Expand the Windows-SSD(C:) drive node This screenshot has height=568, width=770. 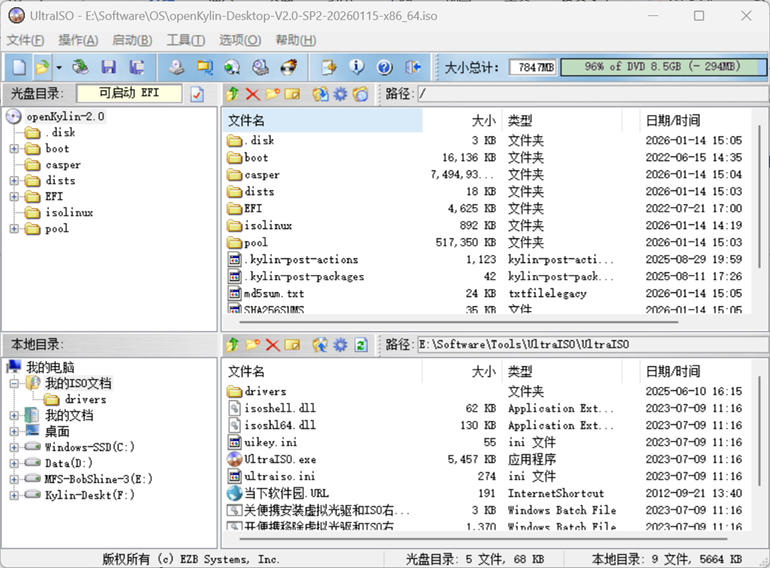pyautogui.click(x=14, y=447)
